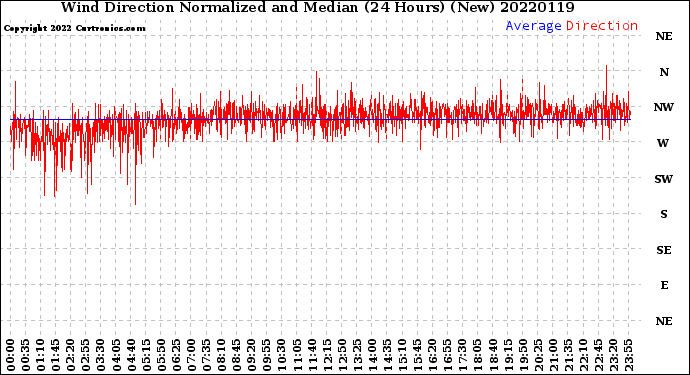690x375 pixels.
Task: Click the 21:35 time label
Action: [x=568, y=355]
